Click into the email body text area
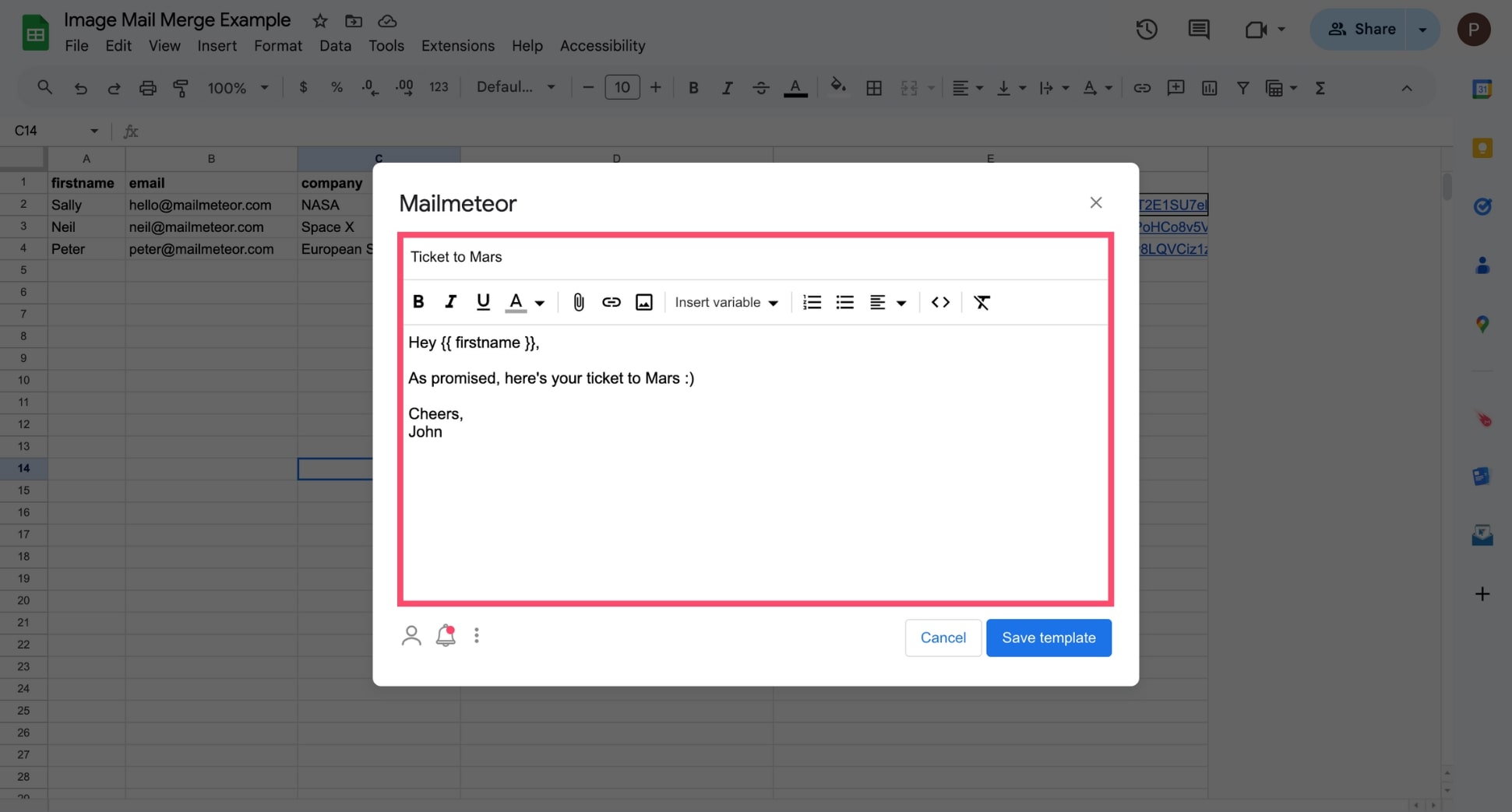This screenshot has height=812, width=1512. (755, 463)
